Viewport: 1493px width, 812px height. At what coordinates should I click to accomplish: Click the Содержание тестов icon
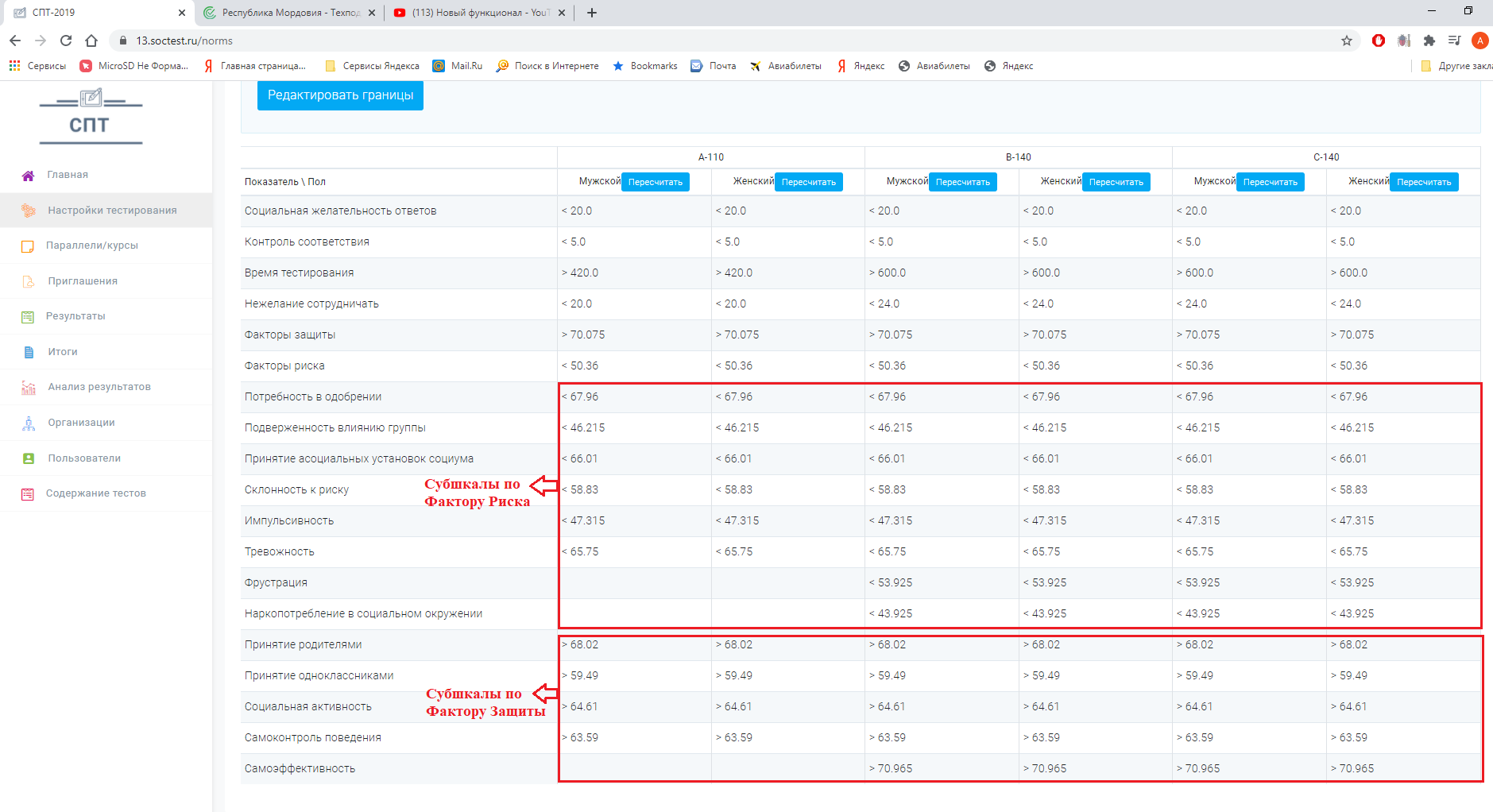(x=28, y=494)
